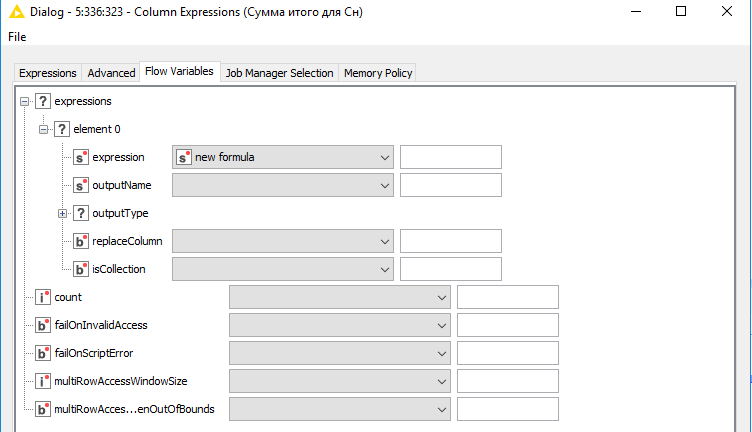Open the outputName flow variable dropdown
Screen dimensions: 752x432
click(x=282, y=185)
